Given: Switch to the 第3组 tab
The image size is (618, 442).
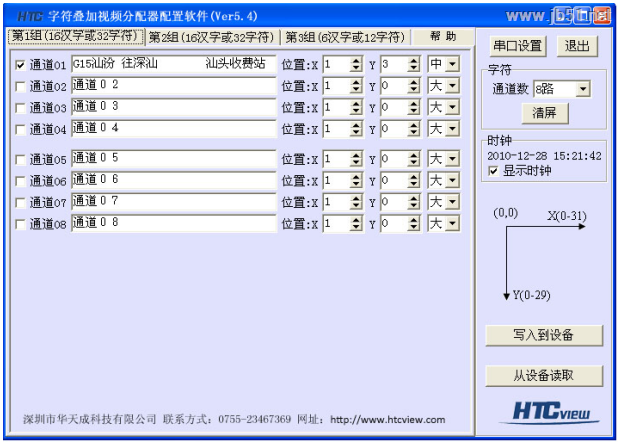Looking at the screenshot, I should [346, 37].
